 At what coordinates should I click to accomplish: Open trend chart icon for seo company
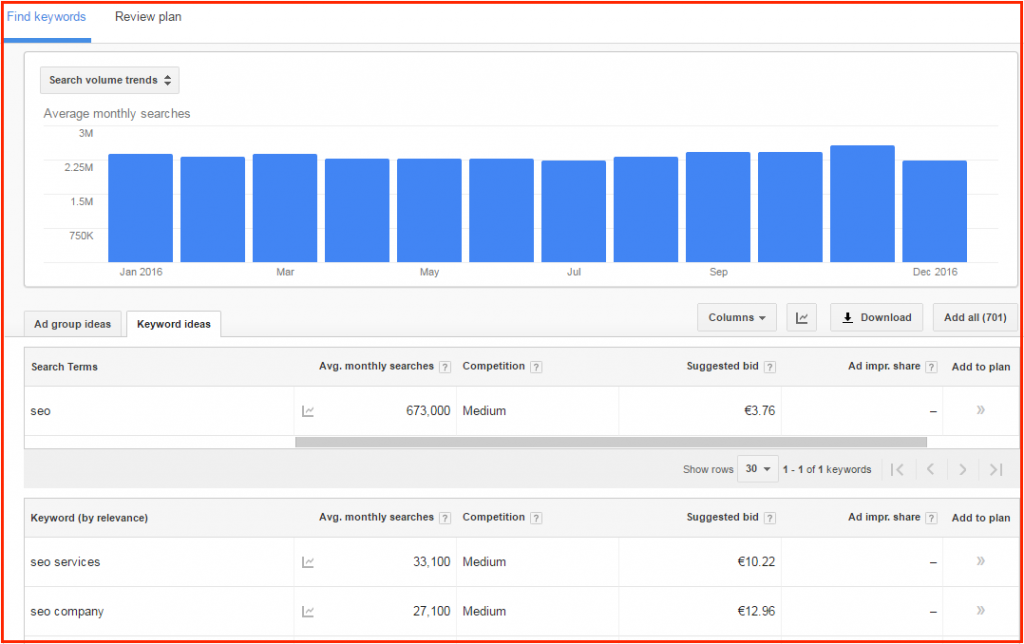tap(308, 612)
